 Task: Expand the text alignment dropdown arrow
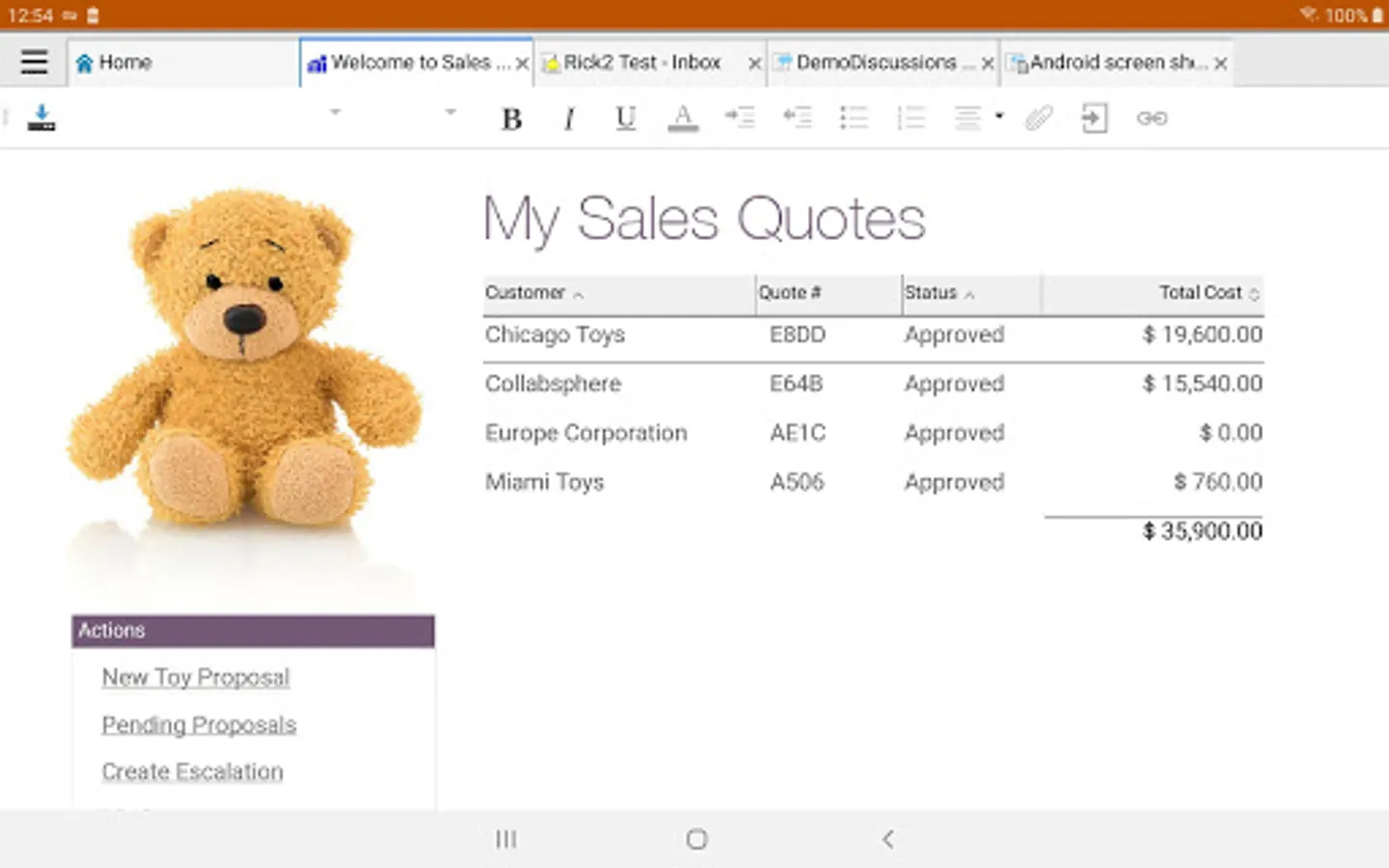coord(999,116)
